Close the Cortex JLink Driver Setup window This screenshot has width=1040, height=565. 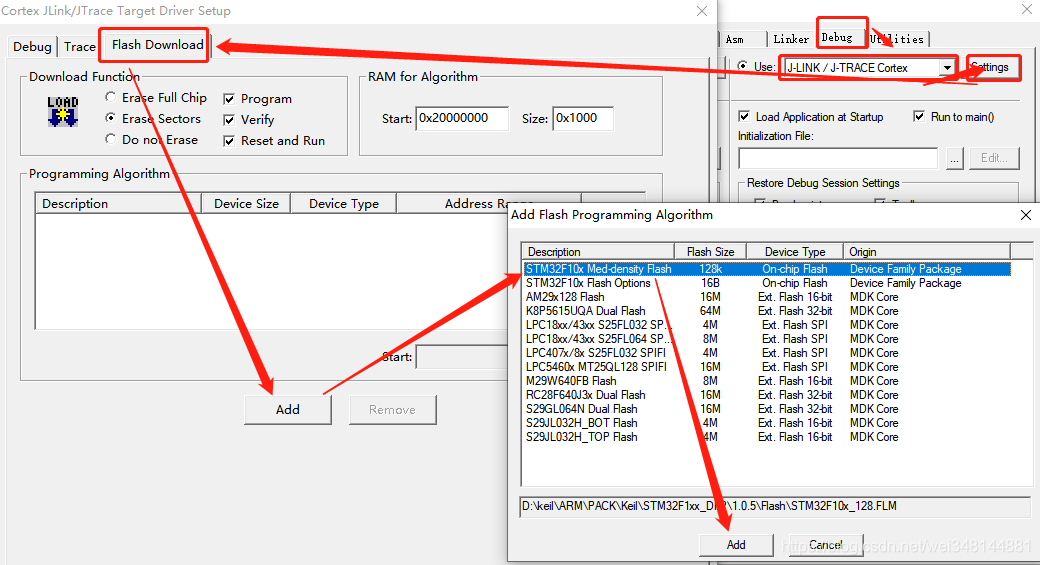702,11
